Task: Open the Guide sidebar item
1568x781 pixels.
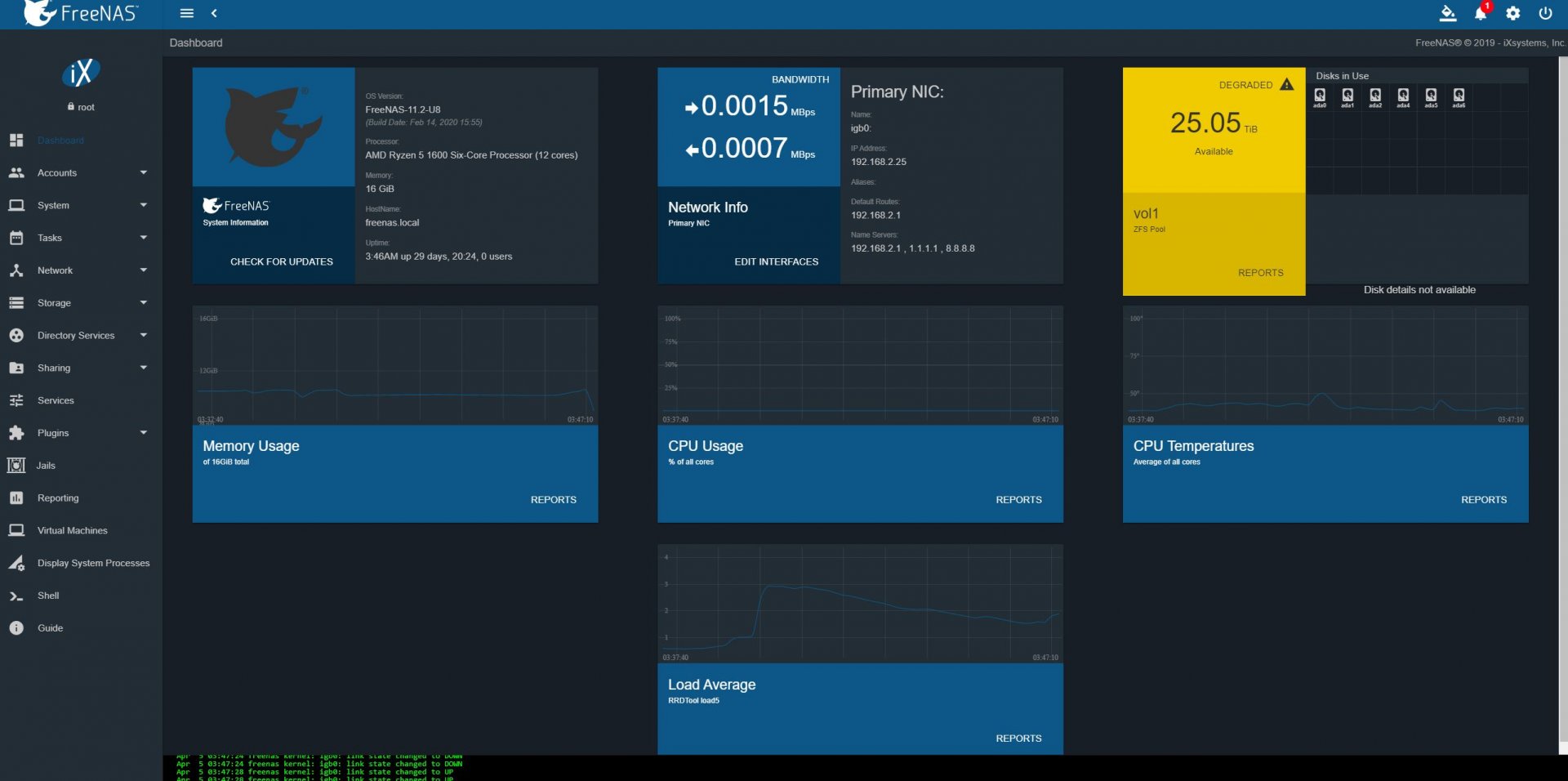Action: click(81, 628)
